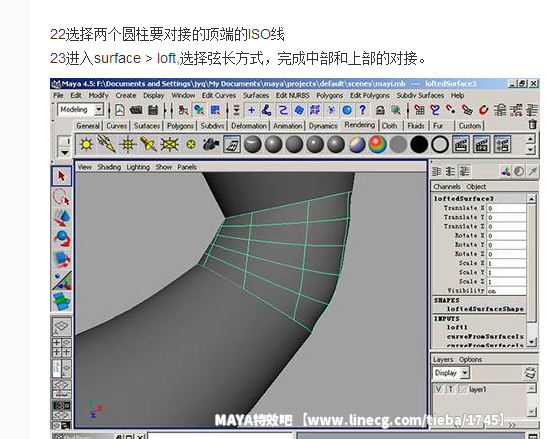Select by hierarchy mode icon
546x439 pixels.
[x=183, y=110]
